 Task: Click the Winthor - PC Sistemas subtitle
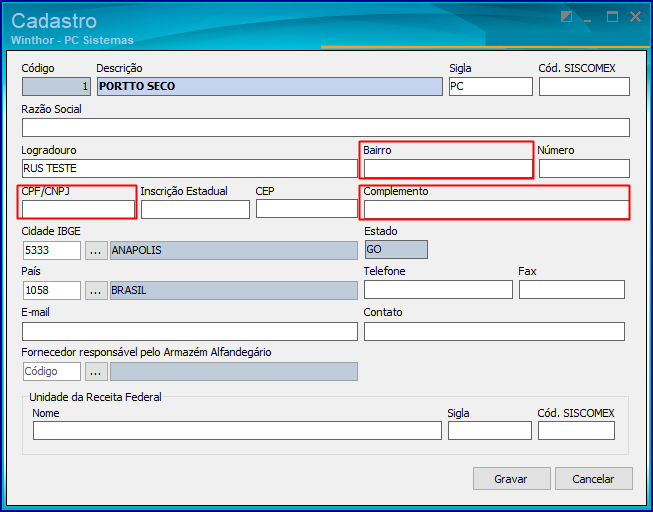pos(72,40)
